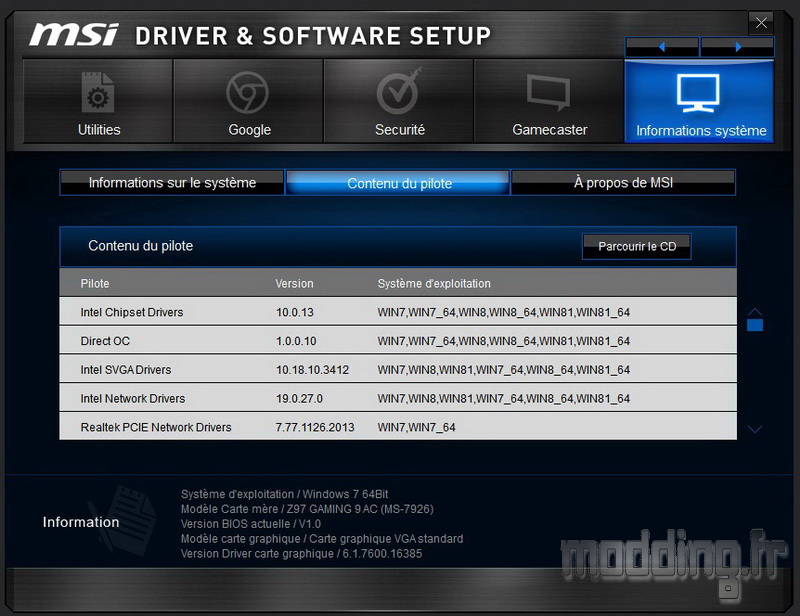Open the Utilities category
This screenshot has height=616, width=800.
coord(98,101)
